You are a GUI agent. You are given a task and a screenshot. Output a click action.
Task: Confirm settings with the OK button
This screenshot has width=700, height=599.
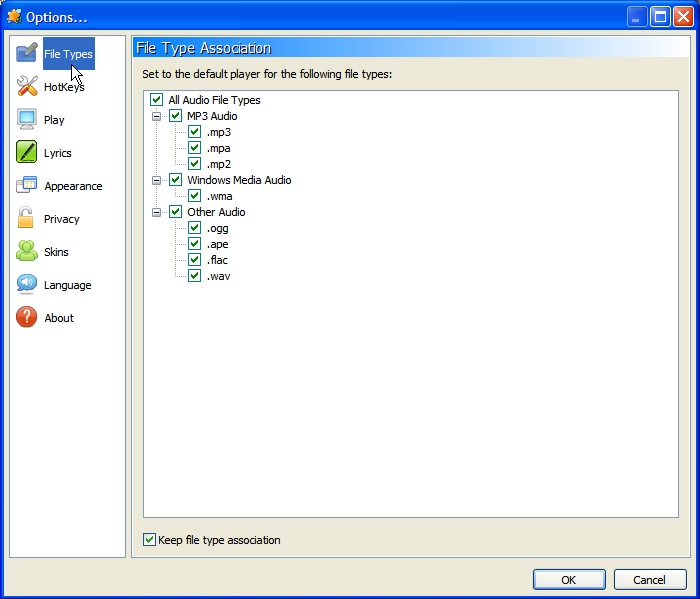pos(569,579)
